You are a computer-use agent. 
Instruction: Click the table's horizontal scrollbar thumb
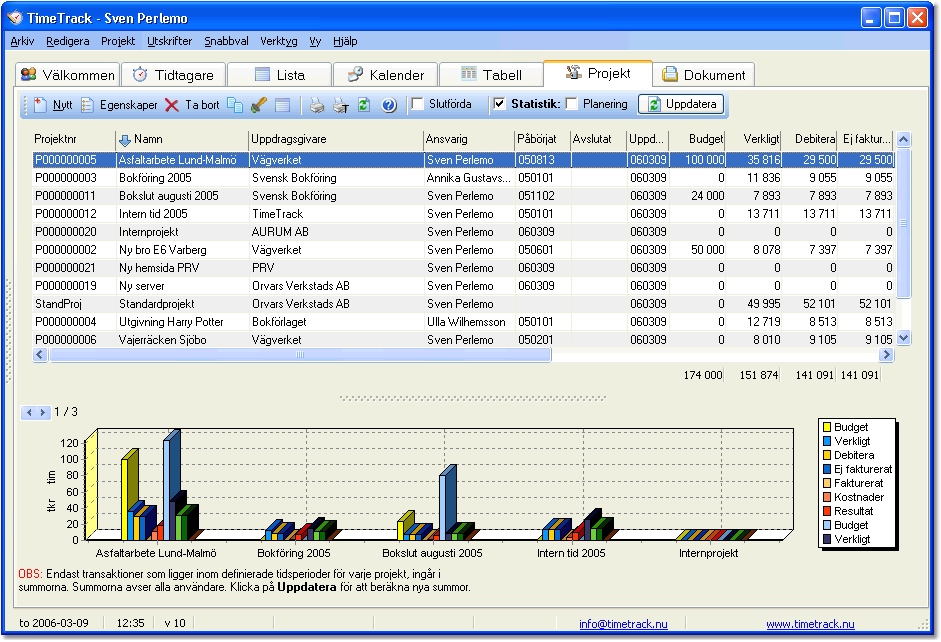point(300,355)
